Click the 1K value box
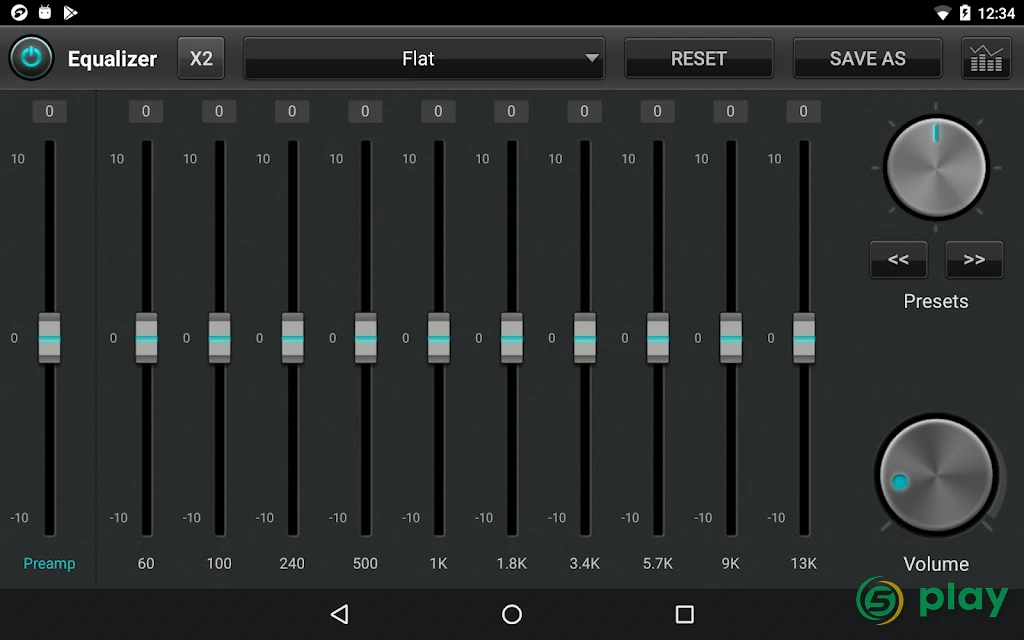The height and width of the screenshot is (640, 1024). (x=439, y=111)
